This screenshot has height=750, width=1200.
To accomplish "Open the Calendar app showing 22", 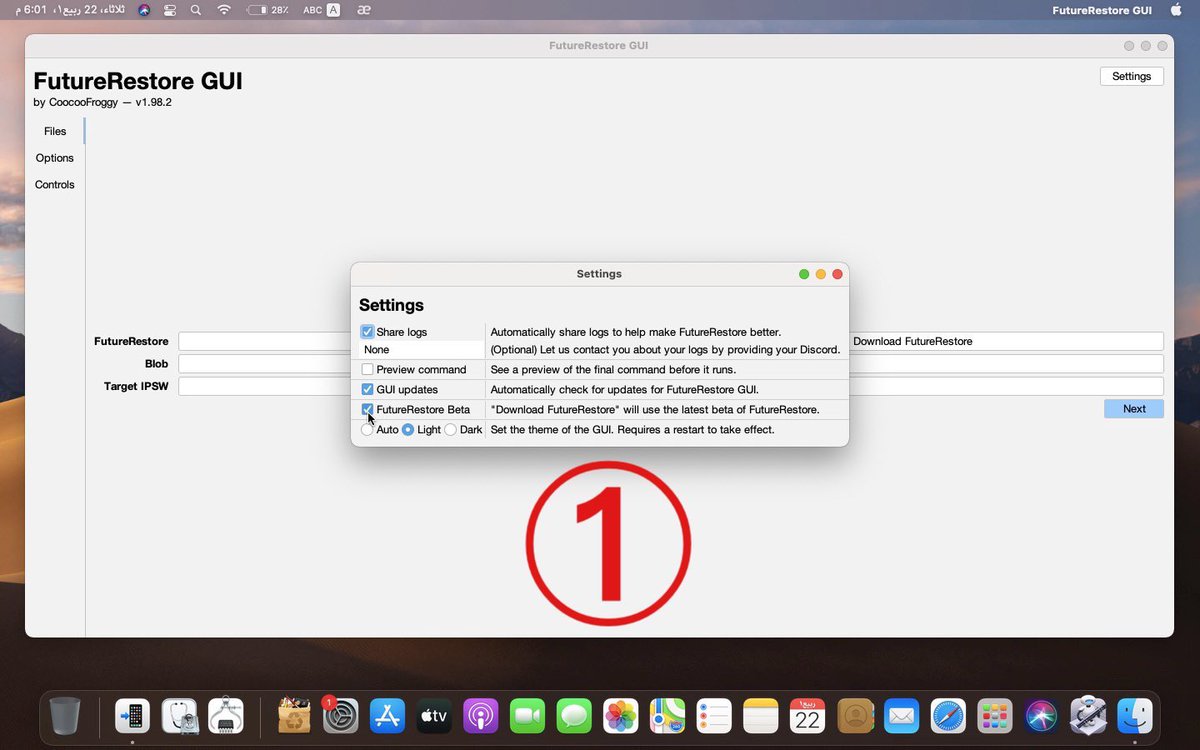I will tap(808, 716).
